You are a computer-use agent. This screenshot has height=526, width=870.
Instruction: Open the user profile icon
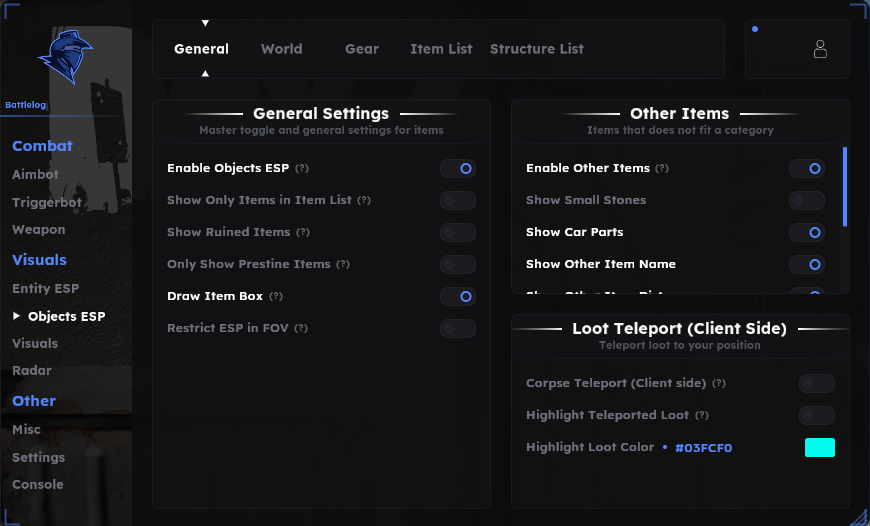[820, 49]
